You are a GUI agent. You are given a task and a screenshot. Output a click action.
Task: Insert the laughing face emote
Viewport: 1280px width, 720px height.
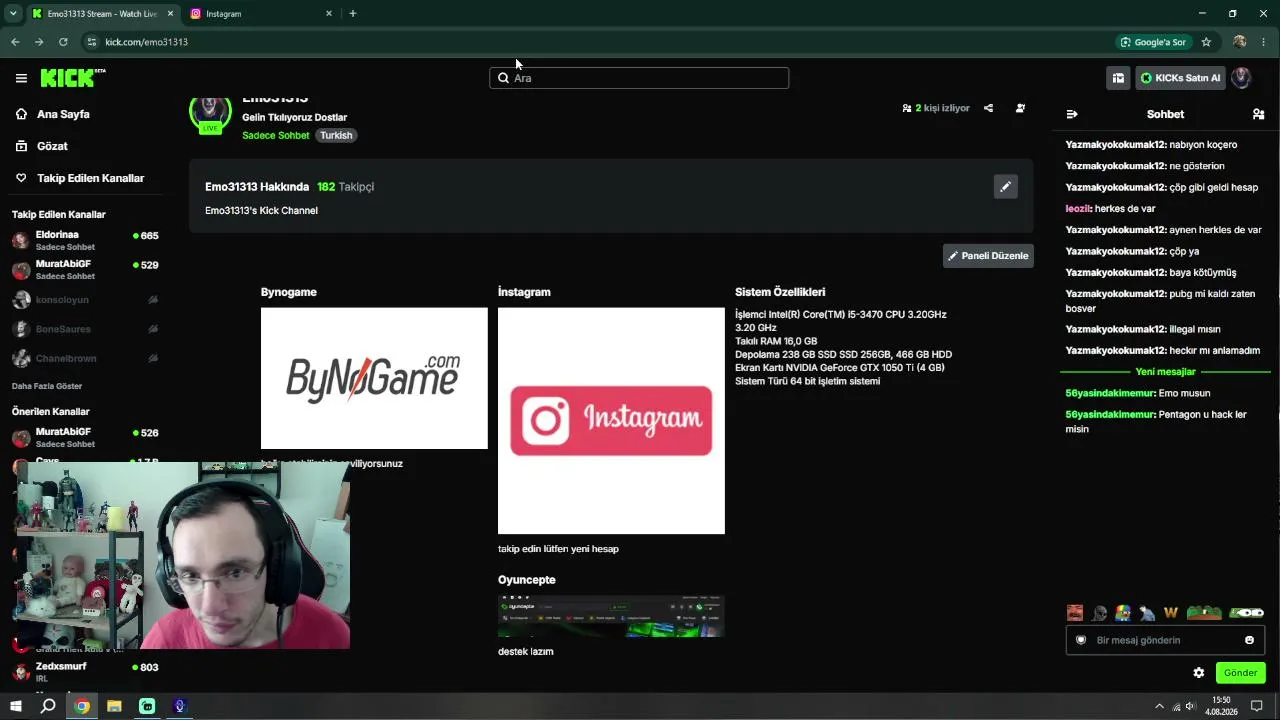click(x=1075, y=613)
